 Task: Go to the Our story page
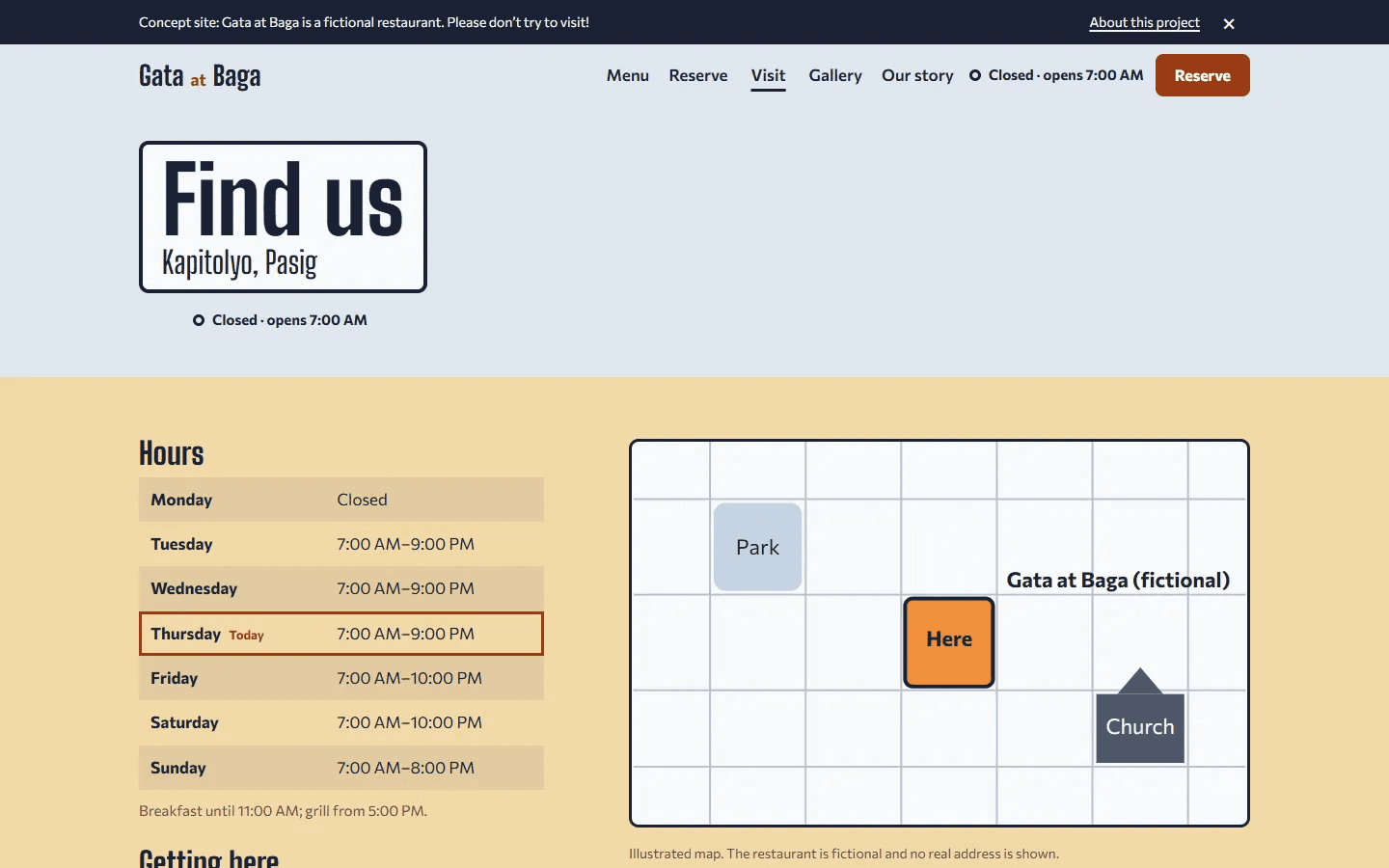pyautogui.click(x=917, y=75)
